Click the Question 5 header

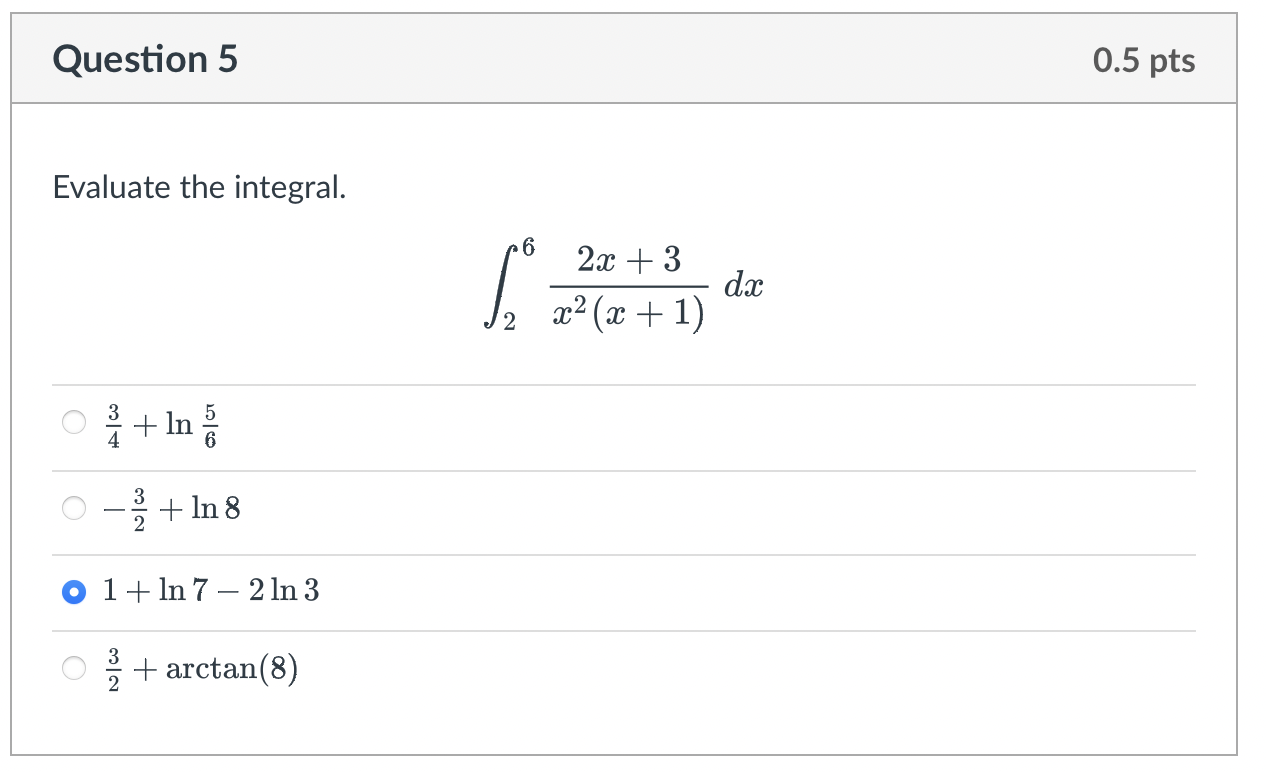tap(144, 59)
